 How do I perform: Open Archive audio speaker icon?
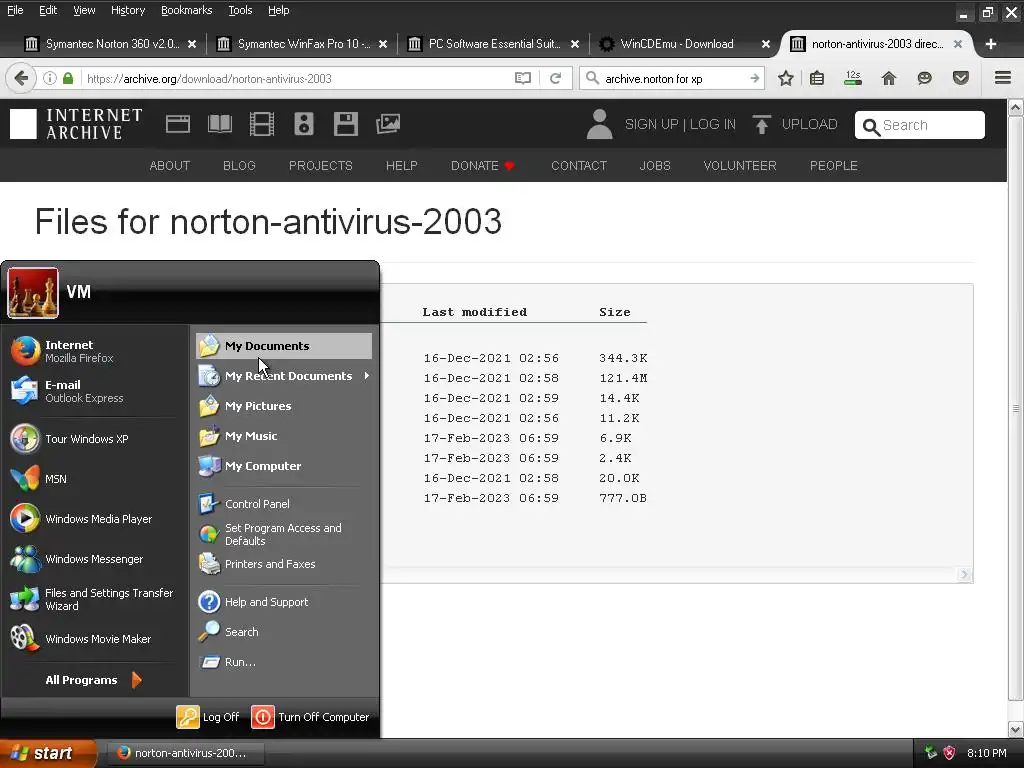pos(304,124)
